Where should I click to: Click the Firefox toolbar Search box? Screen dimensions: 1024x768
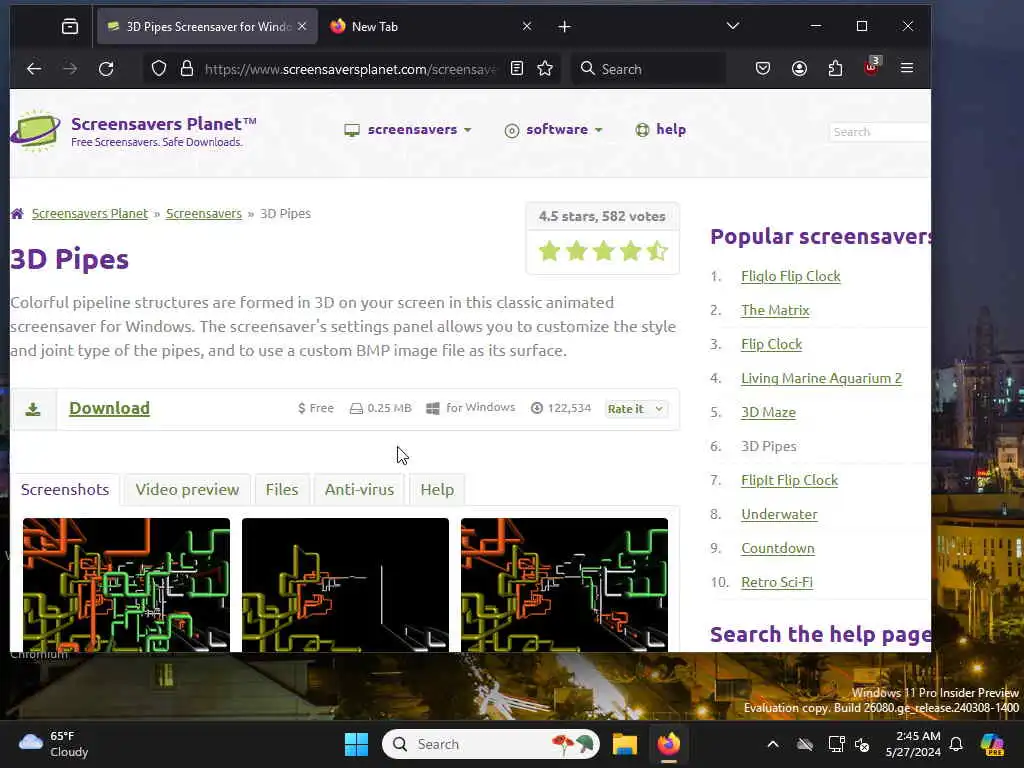[649, 69]
